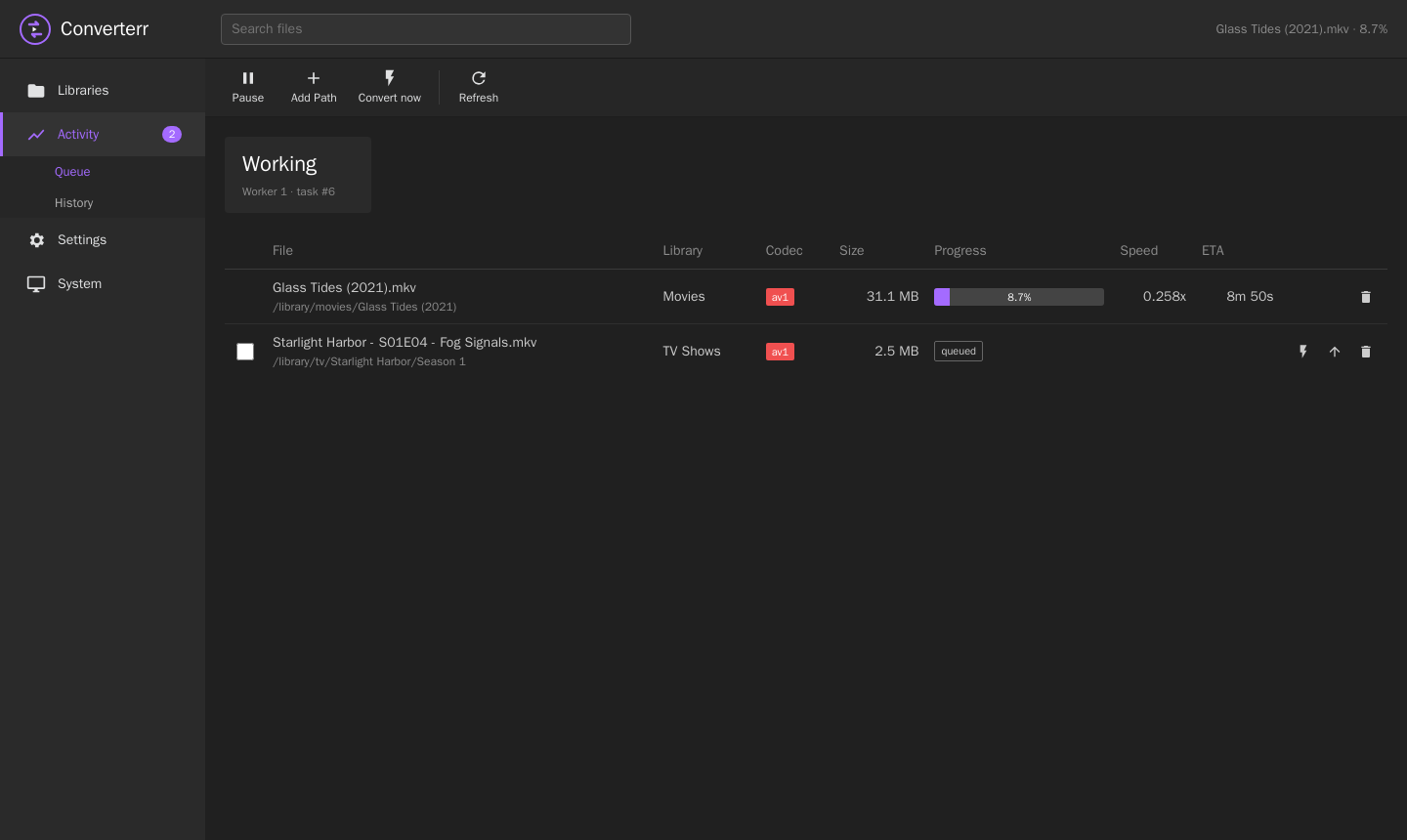Screen dimensions: 1407x840
Task: Click the Codec column header
Action: pyautogui.click(x=785, y=251)
